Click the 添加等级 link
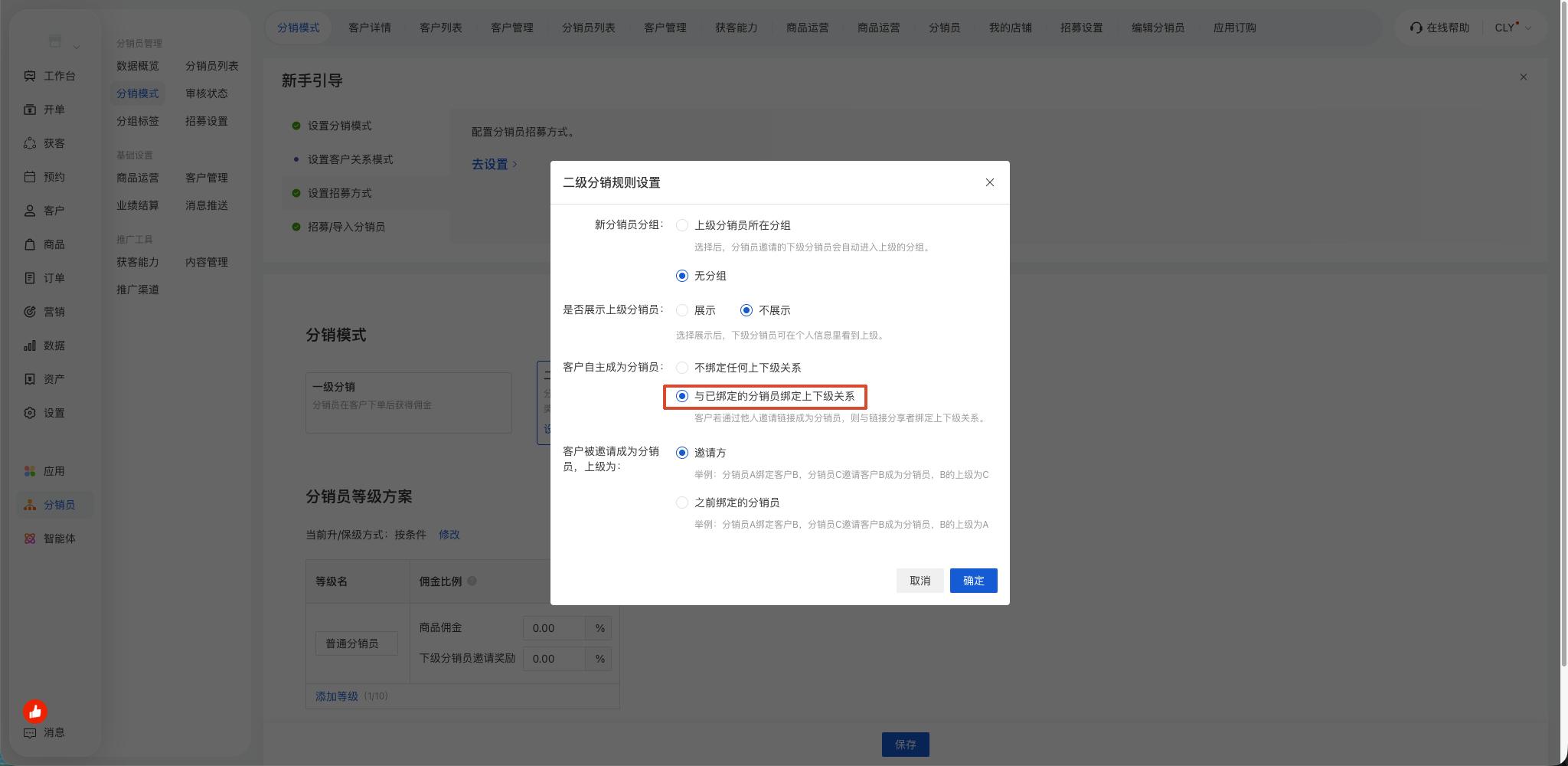Viewport: 1568px width, 766px height. (337, 696)
